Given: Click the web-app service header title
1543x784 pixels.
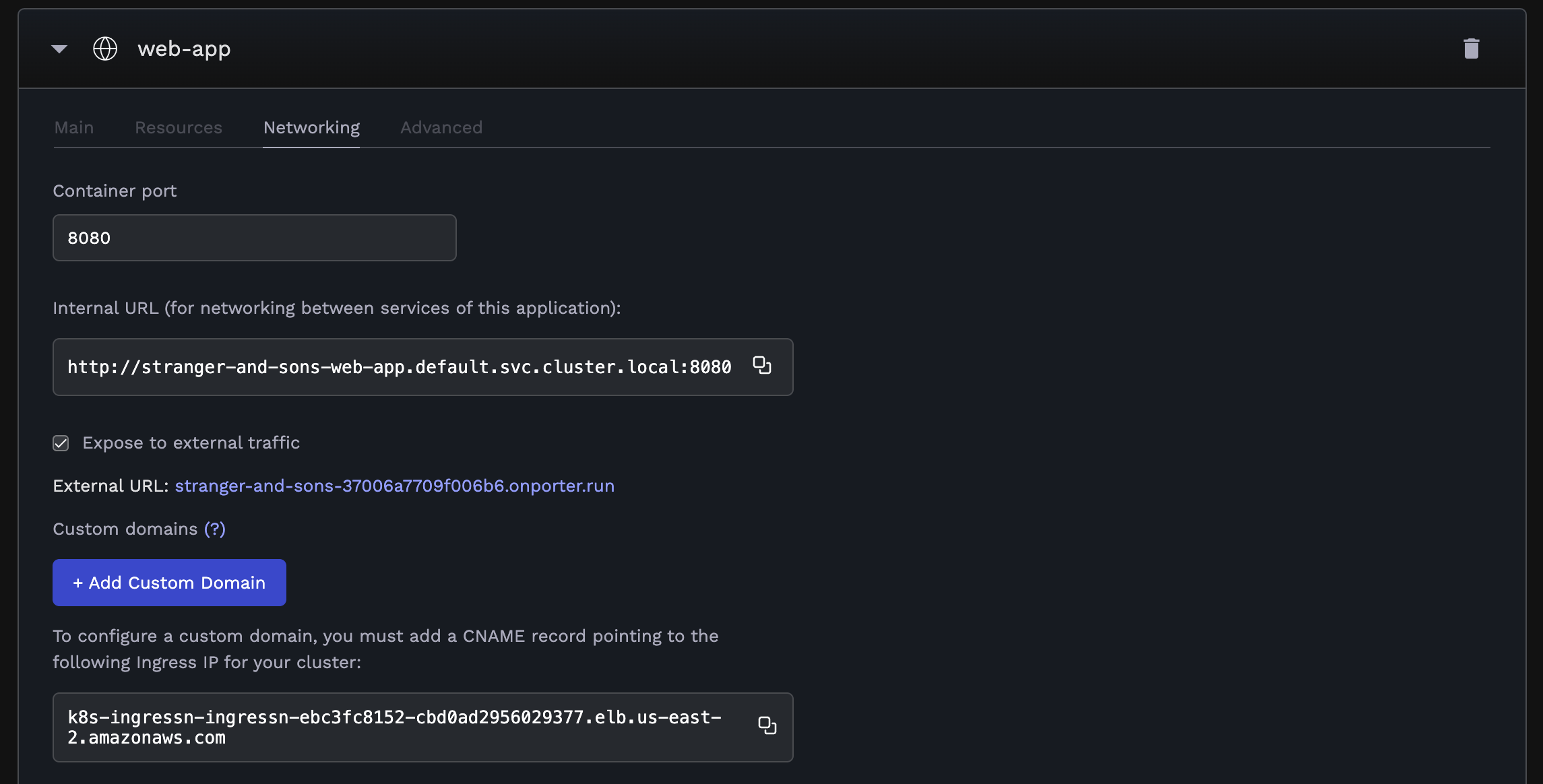Looking at the screenshot, I should [183, 48].
